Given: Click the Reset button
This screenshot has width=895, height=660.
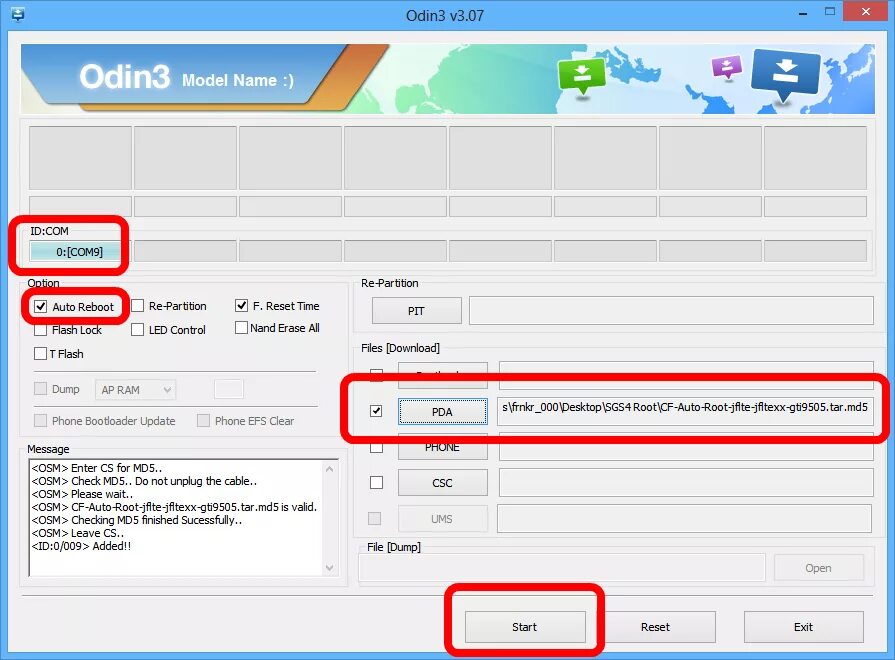Looking at the screenshot, I should 655,627.
